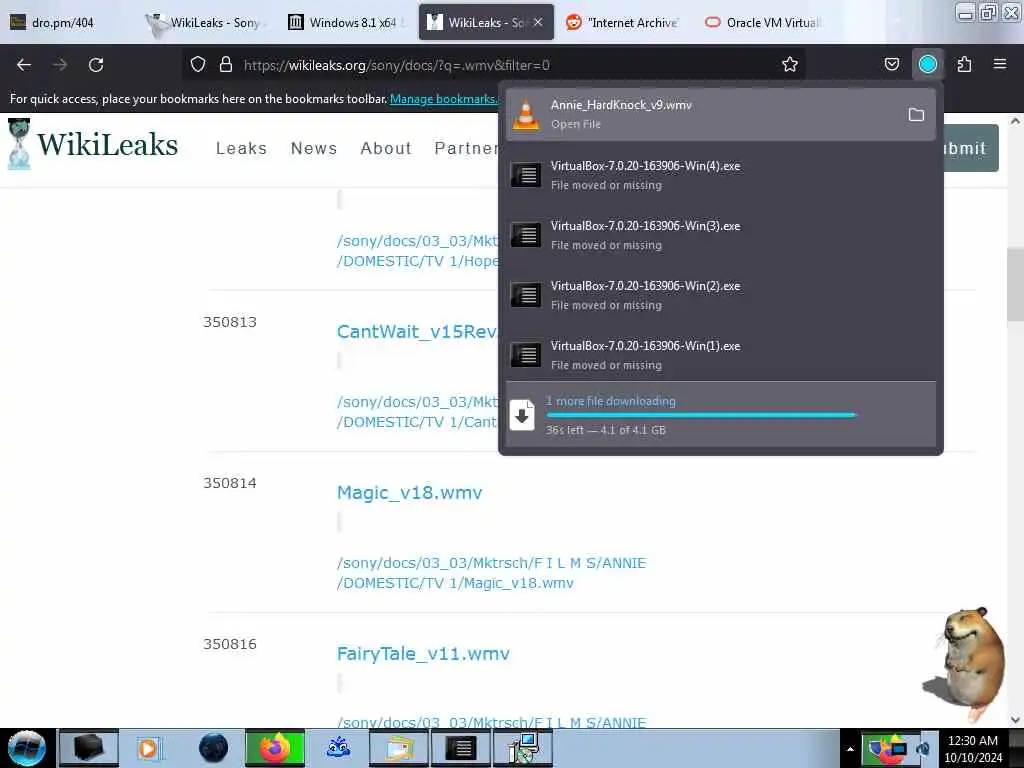Open the extensions puzzle icon

(x=964, y=64)
